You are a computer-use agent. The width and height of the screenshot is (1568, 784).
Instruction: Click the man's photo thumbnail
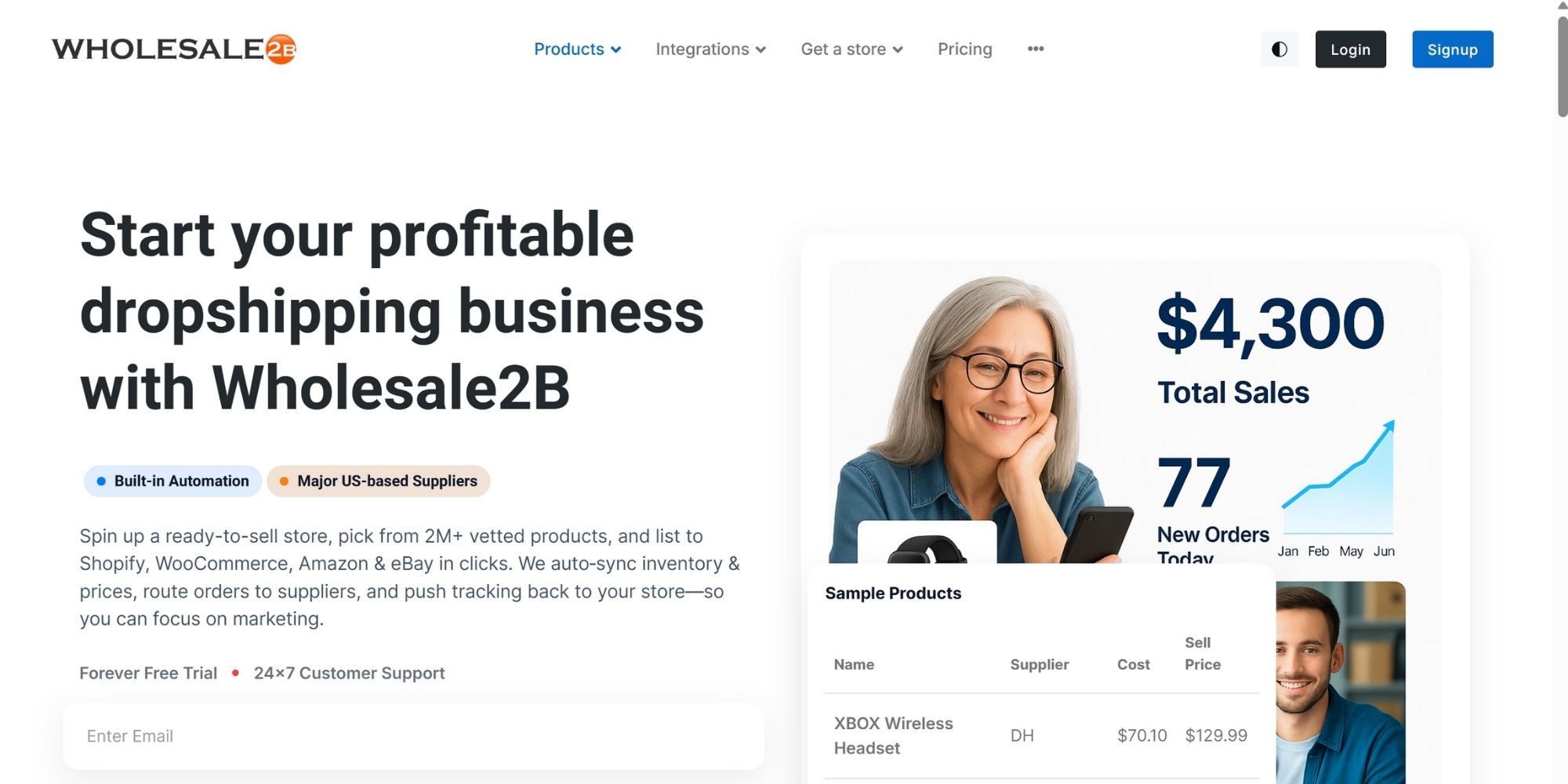coord(1339,682)
